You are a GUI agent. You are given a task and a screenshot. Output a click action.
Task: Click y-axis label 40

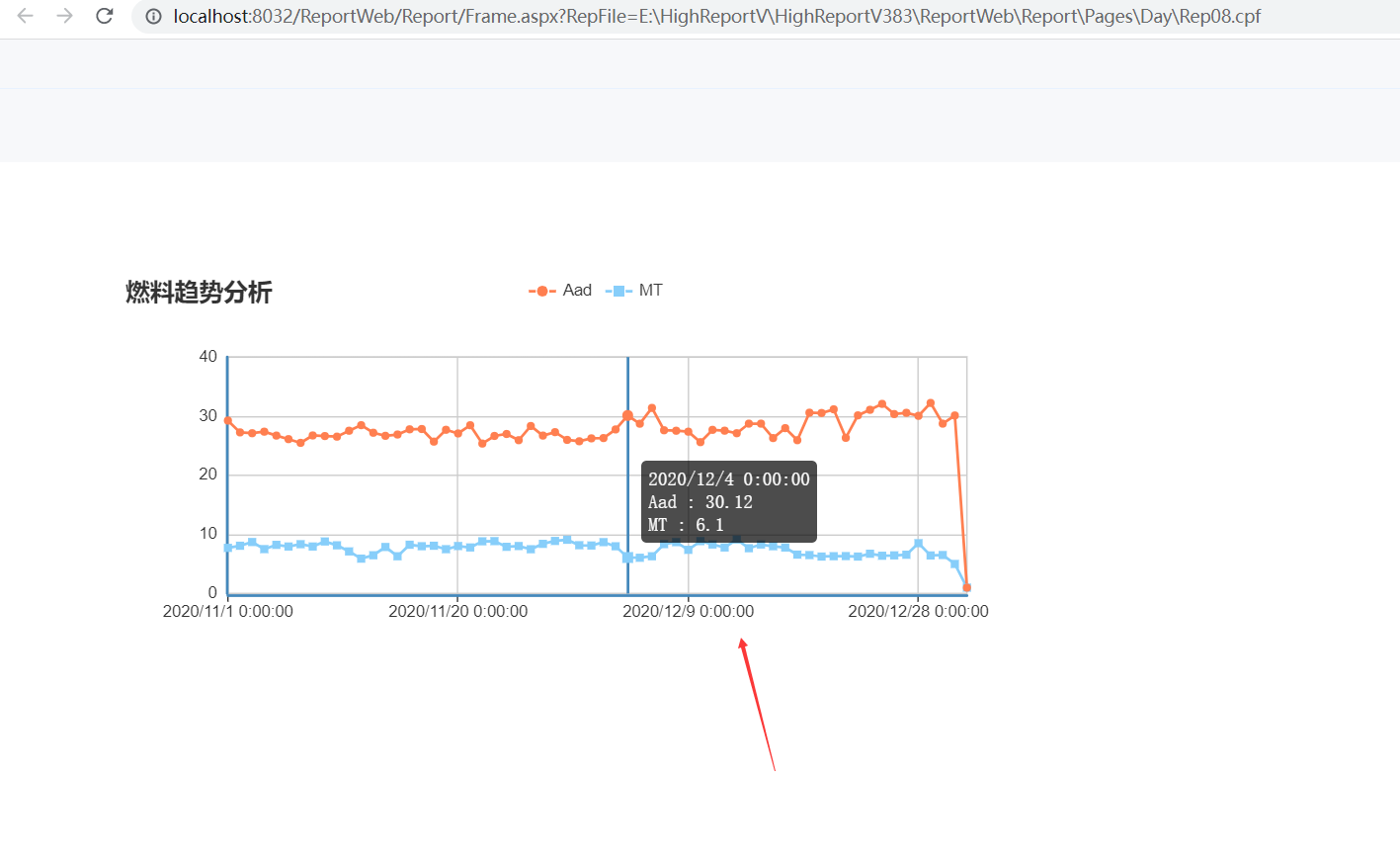click(x=207, y=356)
